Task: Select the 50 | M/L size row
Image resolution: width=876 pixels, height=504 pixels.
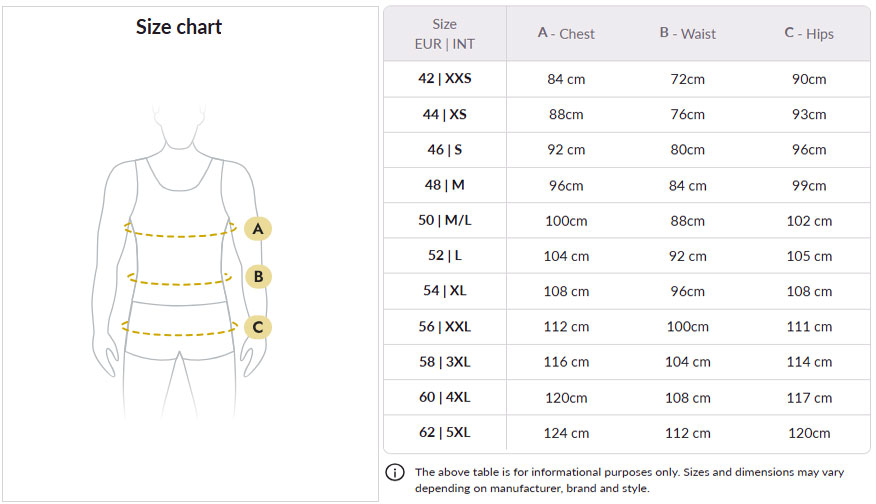Action: (627, 220)
